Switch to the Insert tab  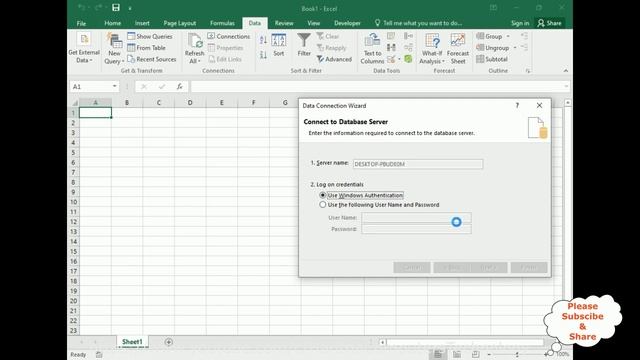tap(142, 23)
